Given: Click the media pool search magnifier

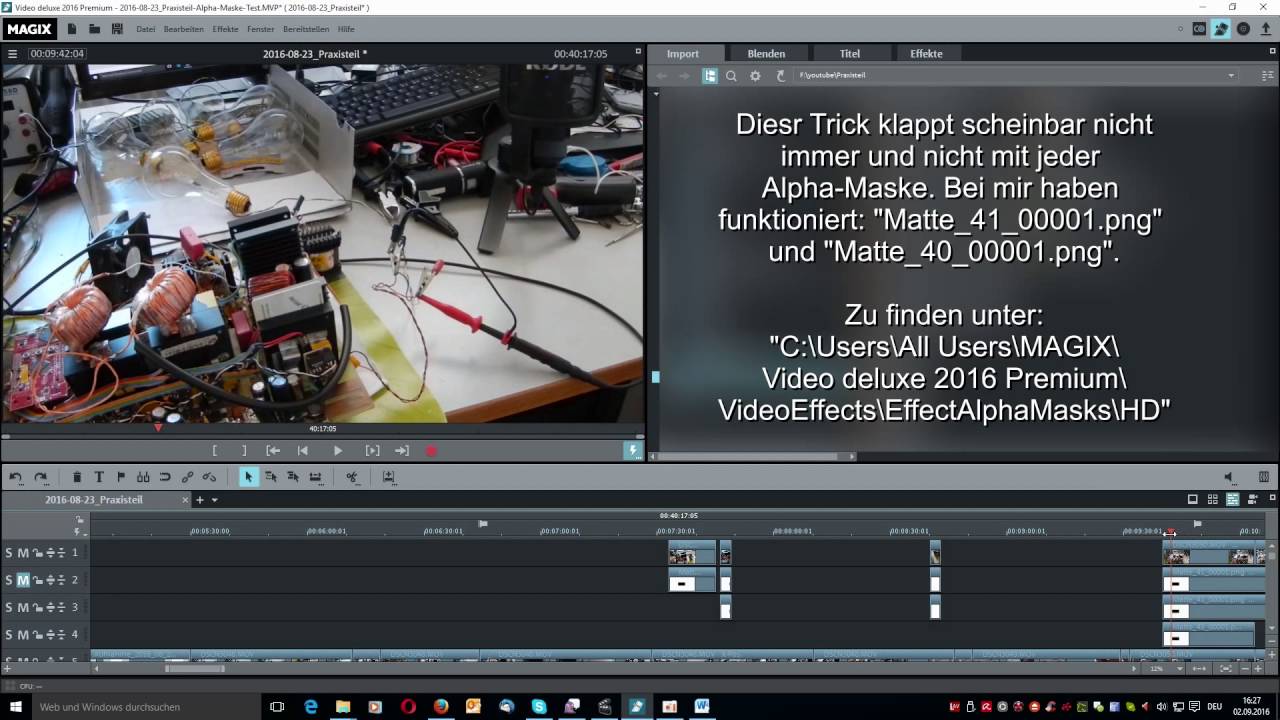Looking at the screenshot, I should coord(731,75).
